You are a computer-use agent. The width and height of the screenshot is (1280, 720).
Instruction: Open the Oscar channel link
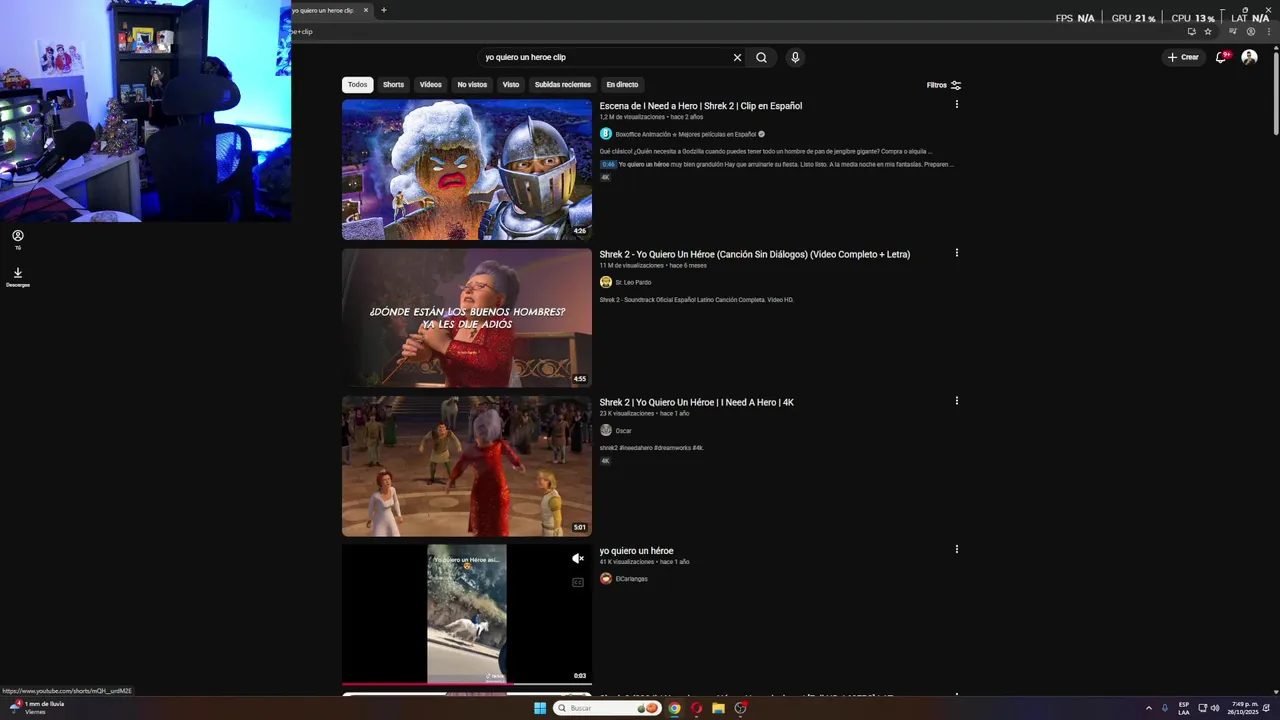point(623,431)
